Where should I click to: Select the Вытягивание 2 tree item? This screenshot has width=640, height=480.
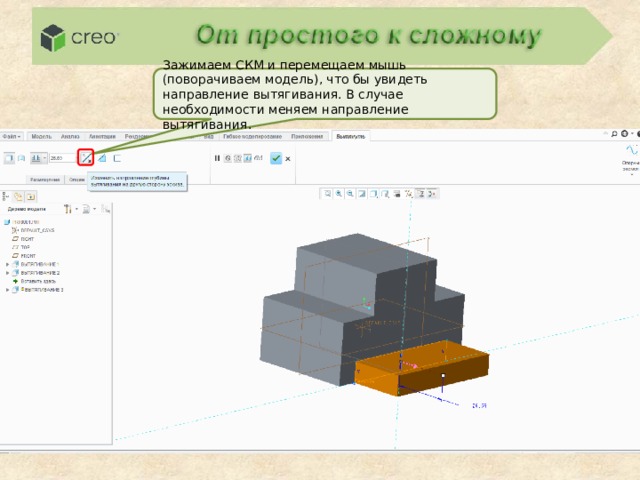[x=36, y=273]
